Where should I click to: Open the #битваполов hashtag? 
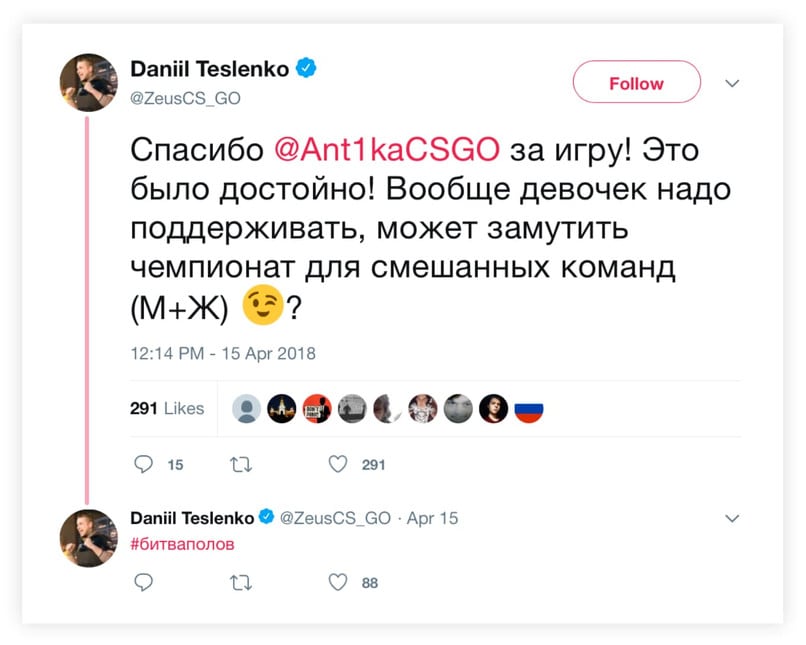click(182, 544)
